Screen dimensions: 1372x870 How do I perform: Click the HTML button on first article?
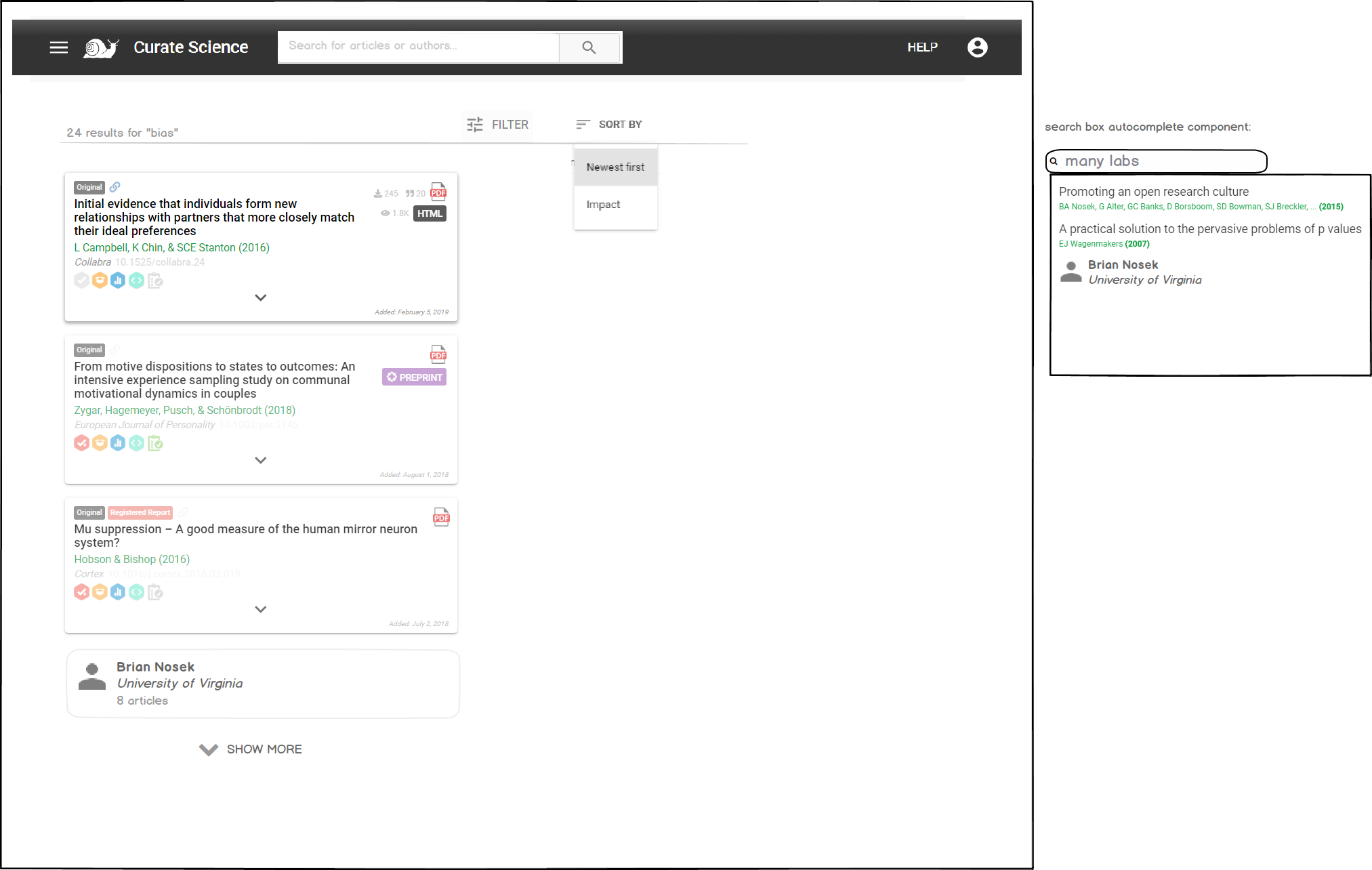coord(430,213)
